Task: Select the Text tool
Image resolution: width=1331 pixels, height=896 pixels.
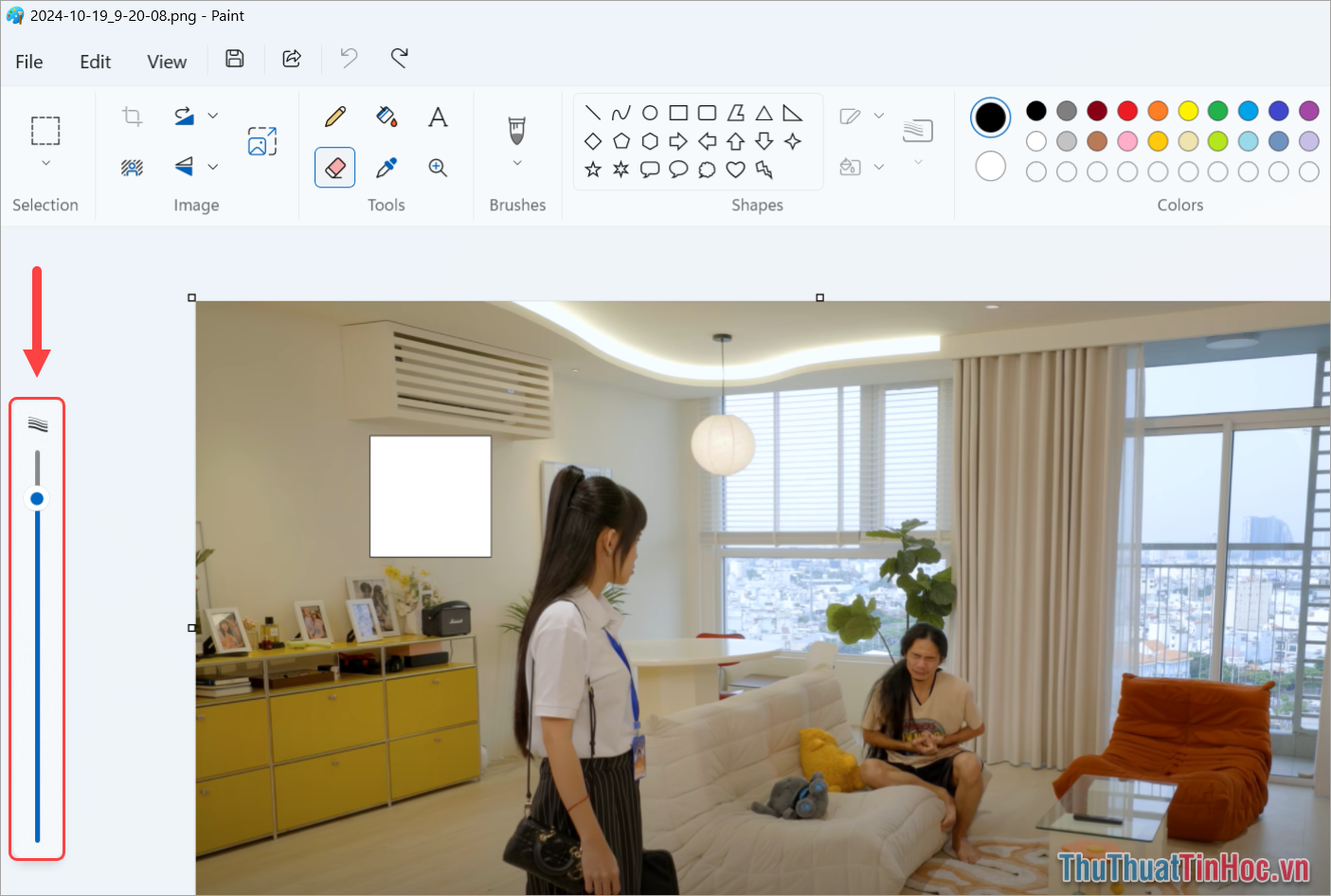Action: click(438, 116)
